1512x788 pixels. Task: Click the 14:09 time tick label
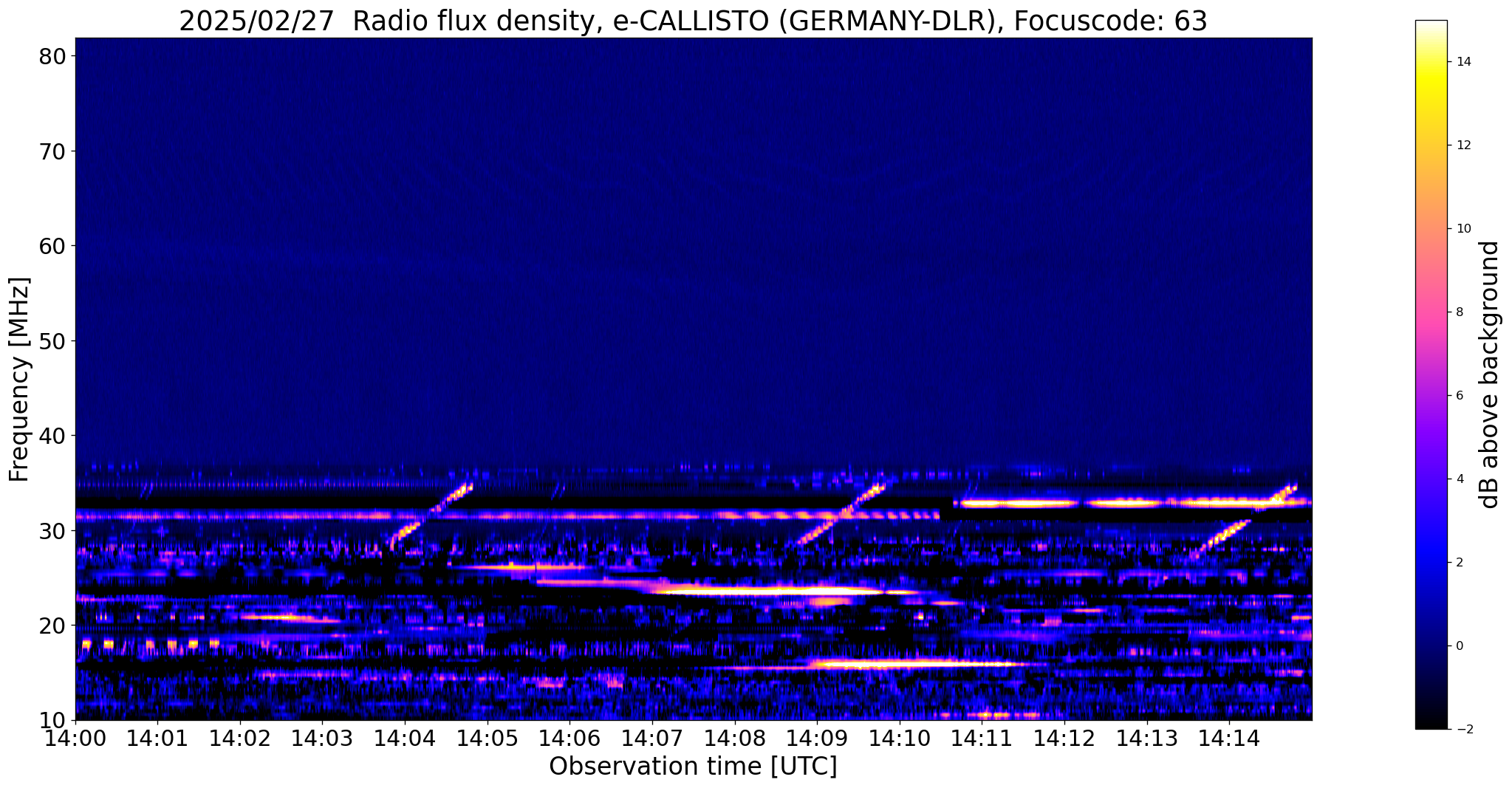[817, 739]
